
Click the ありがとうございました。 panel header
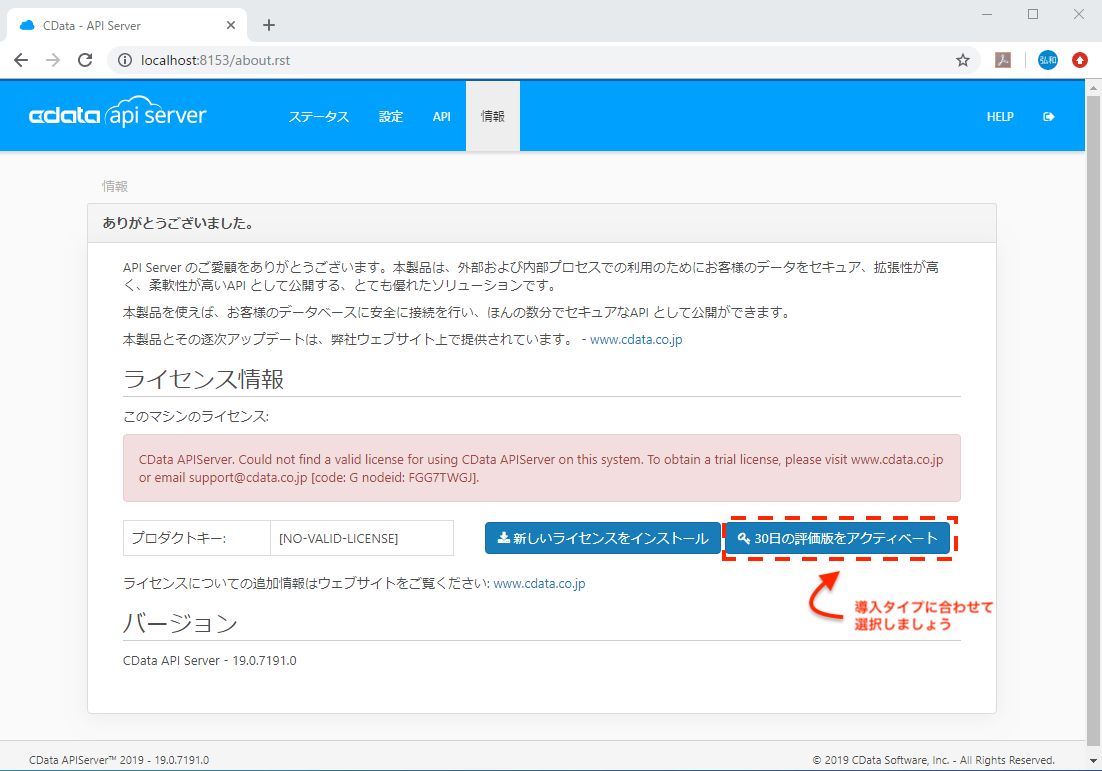pyautogui.click(x=542, y=223)
